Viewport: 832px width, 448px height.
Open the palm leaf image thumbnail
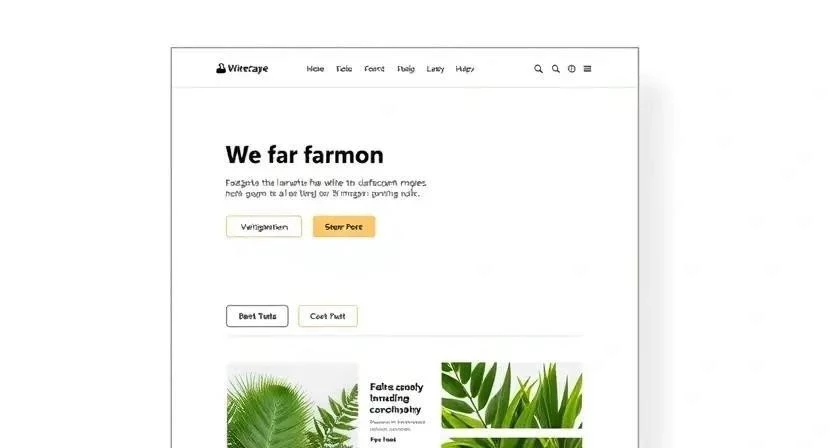click(292, 405)
